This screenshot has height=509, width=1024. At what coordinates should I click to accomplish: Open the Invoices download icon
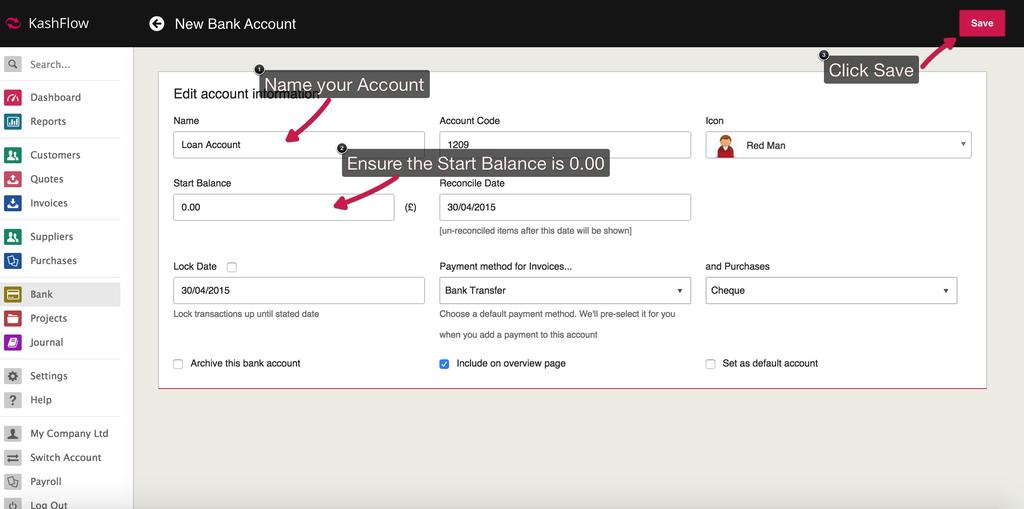click(x=13, y=203)
